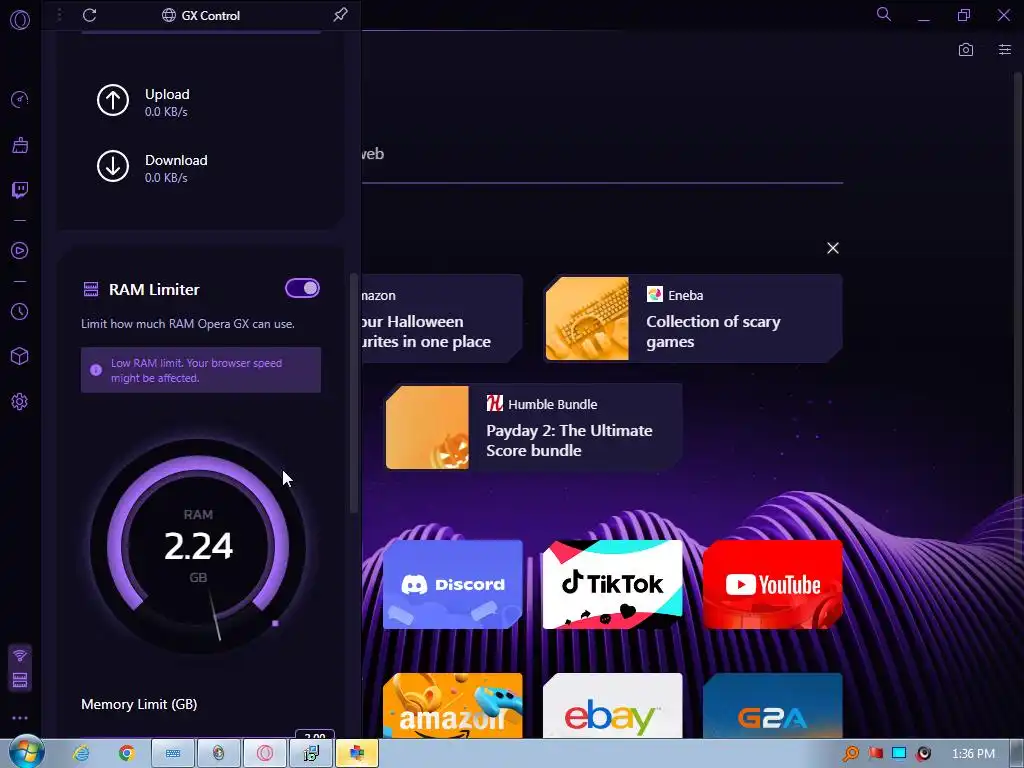Viewport: 1024px width, 768px height.
Task: Open the Humble Bundle Payday 2 card
Action: 534,427
